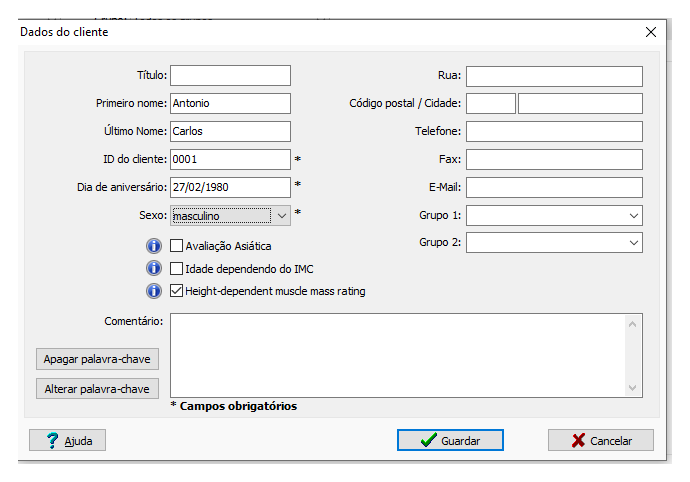Tick Idade dependendo do IMC checkbox

(x=176, y=269)
